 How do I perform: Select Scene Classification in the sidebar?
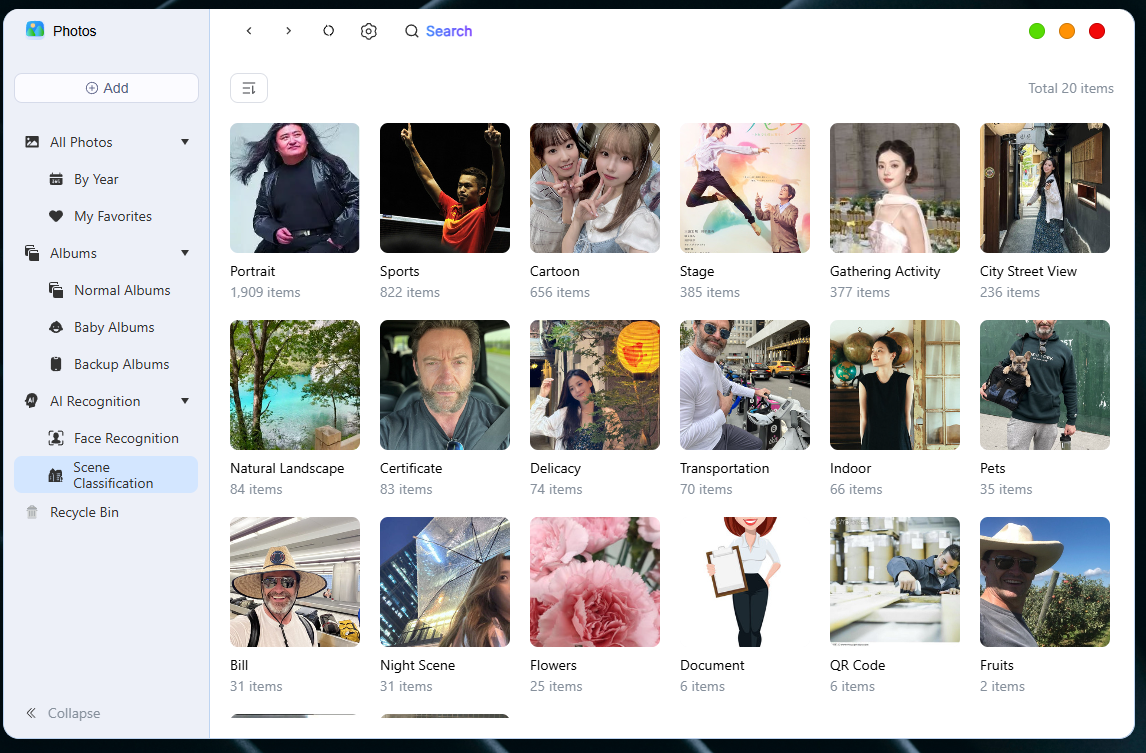pos(106,474)
